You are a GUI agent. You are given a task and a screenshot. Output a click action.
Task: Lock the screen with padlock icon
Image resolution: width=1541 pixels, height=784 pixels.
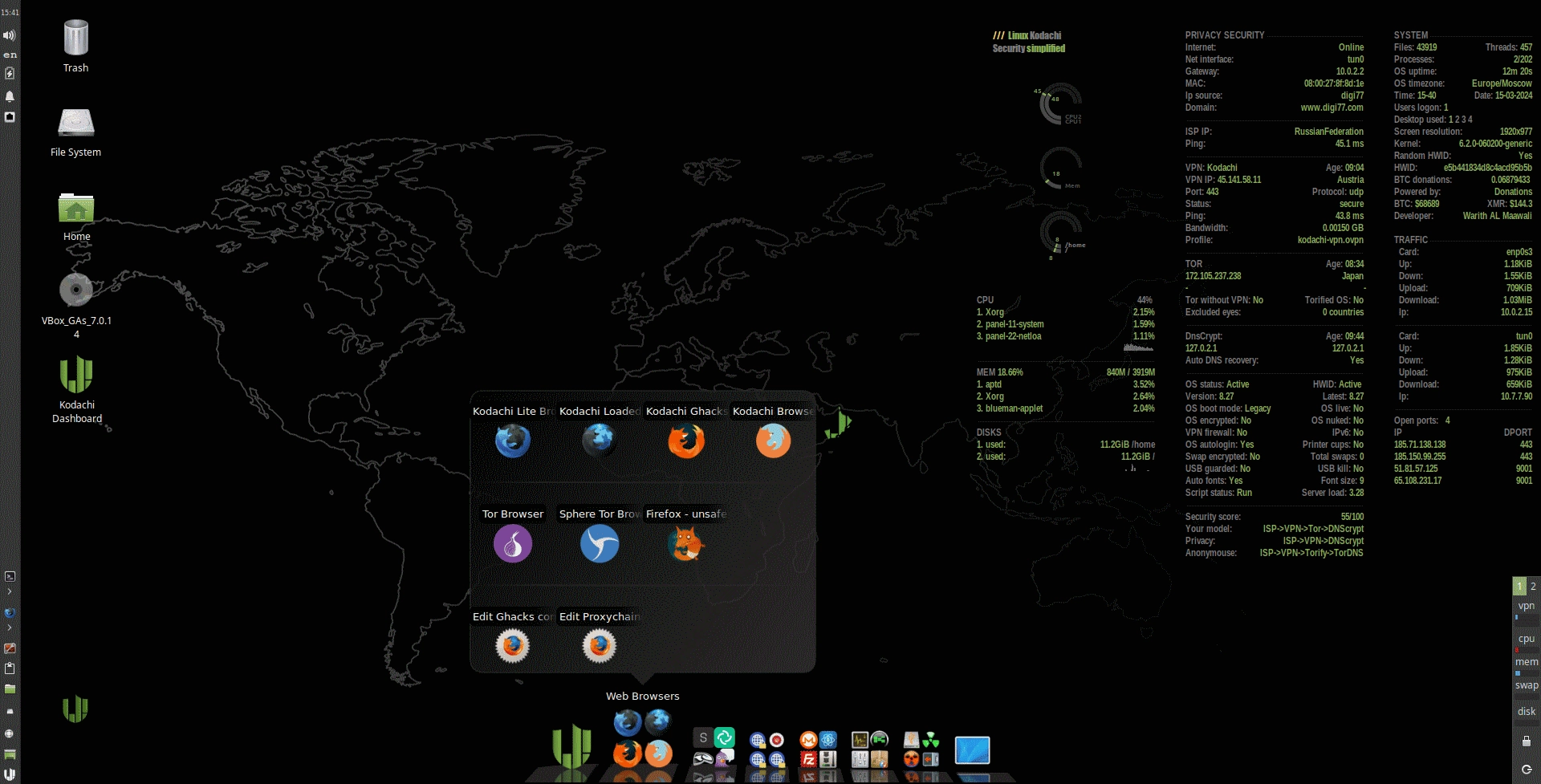coord(1527,741)
